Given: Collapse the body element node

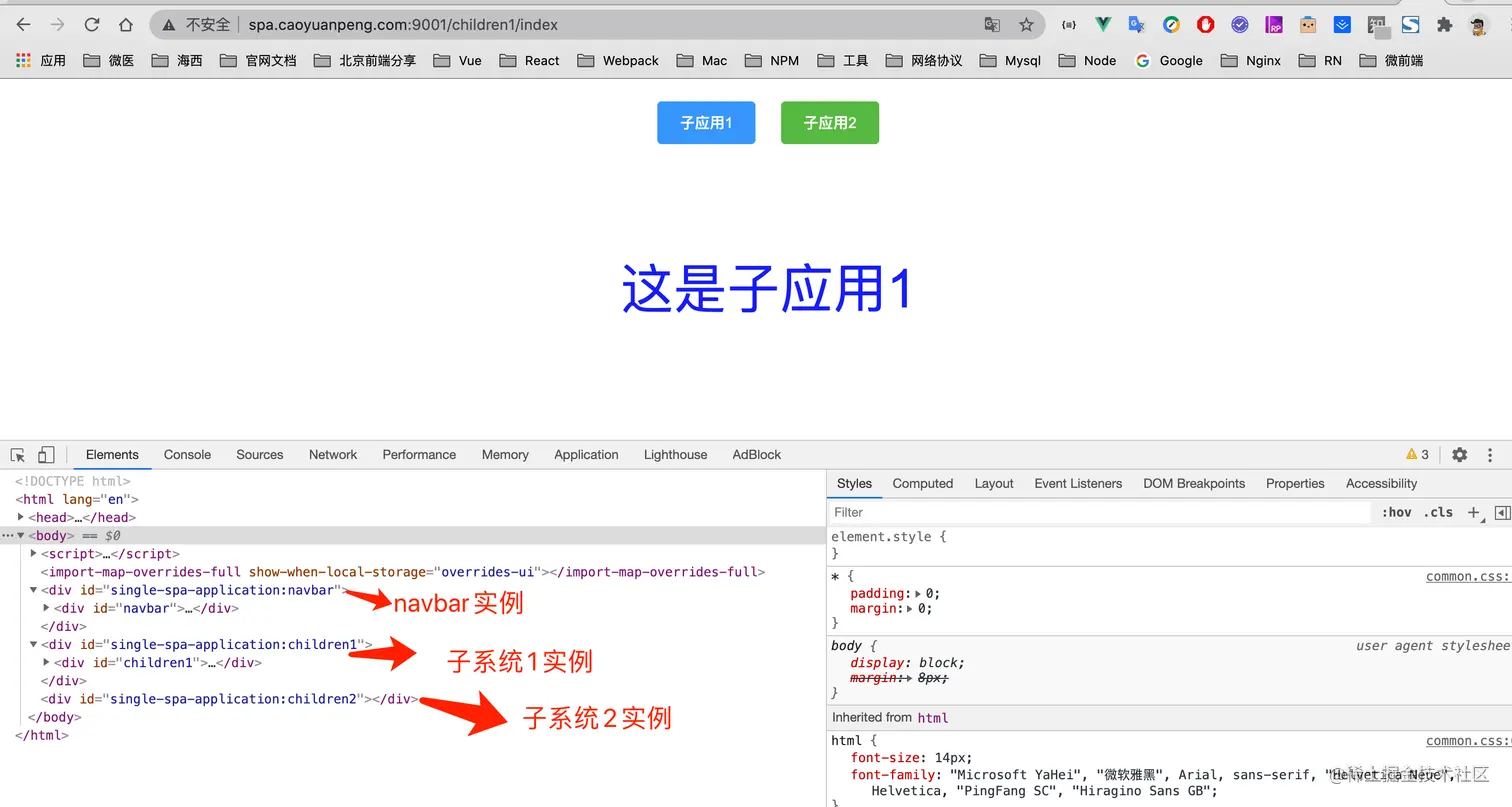Looking at the screenshot, I should (x=21, y=536).
